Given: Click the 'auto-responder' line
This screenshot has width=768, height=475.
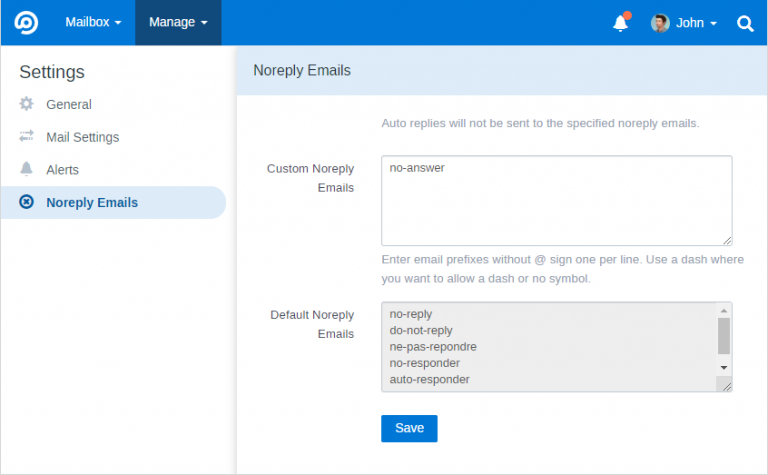Looking at the screenshot, I should tap(430, 380).
